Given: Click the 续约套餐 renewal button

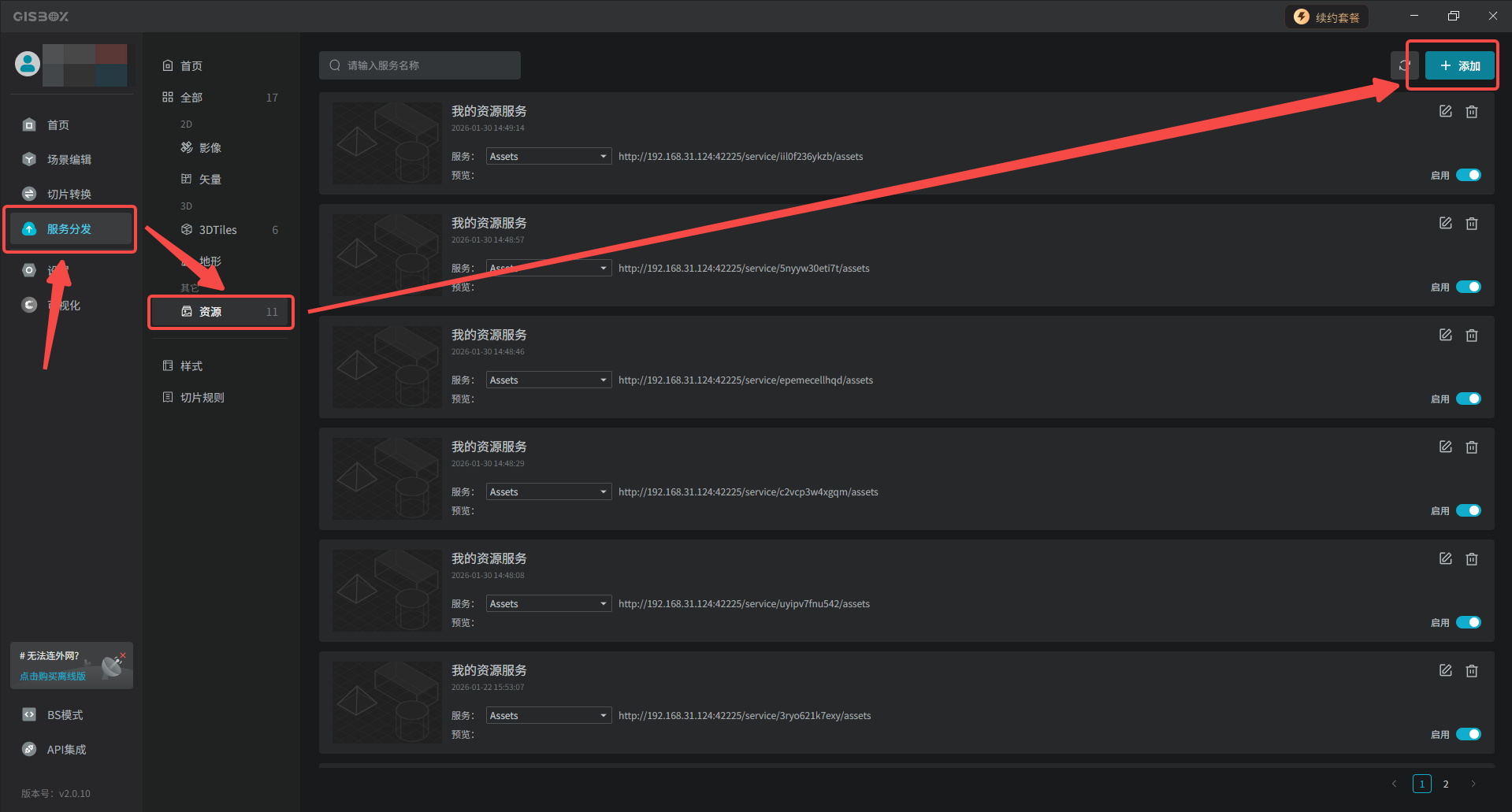Looking at the screenshot, I should 1327,17.
